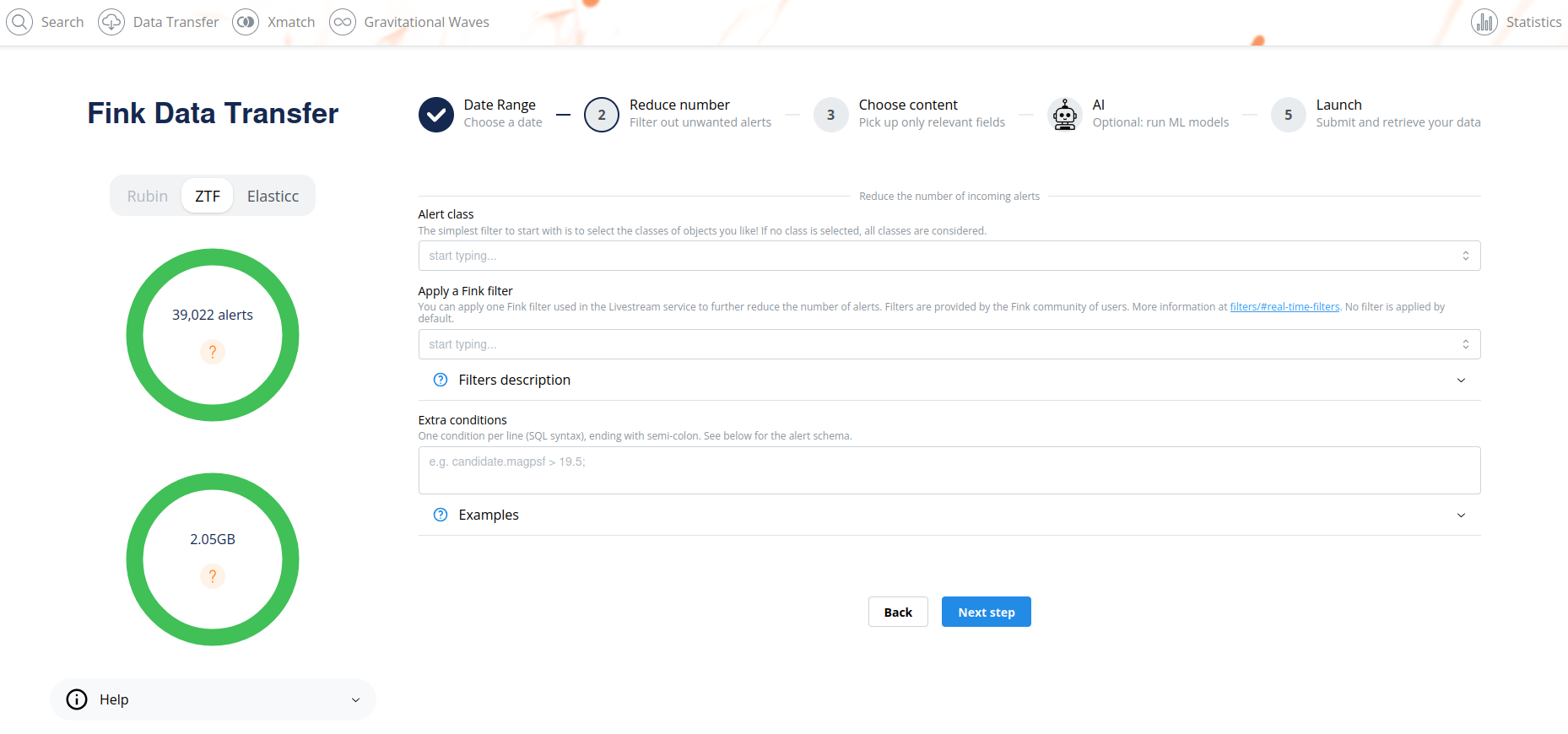
Task: Select the Elasticc survey option
Action: click(x=273, y=196)
